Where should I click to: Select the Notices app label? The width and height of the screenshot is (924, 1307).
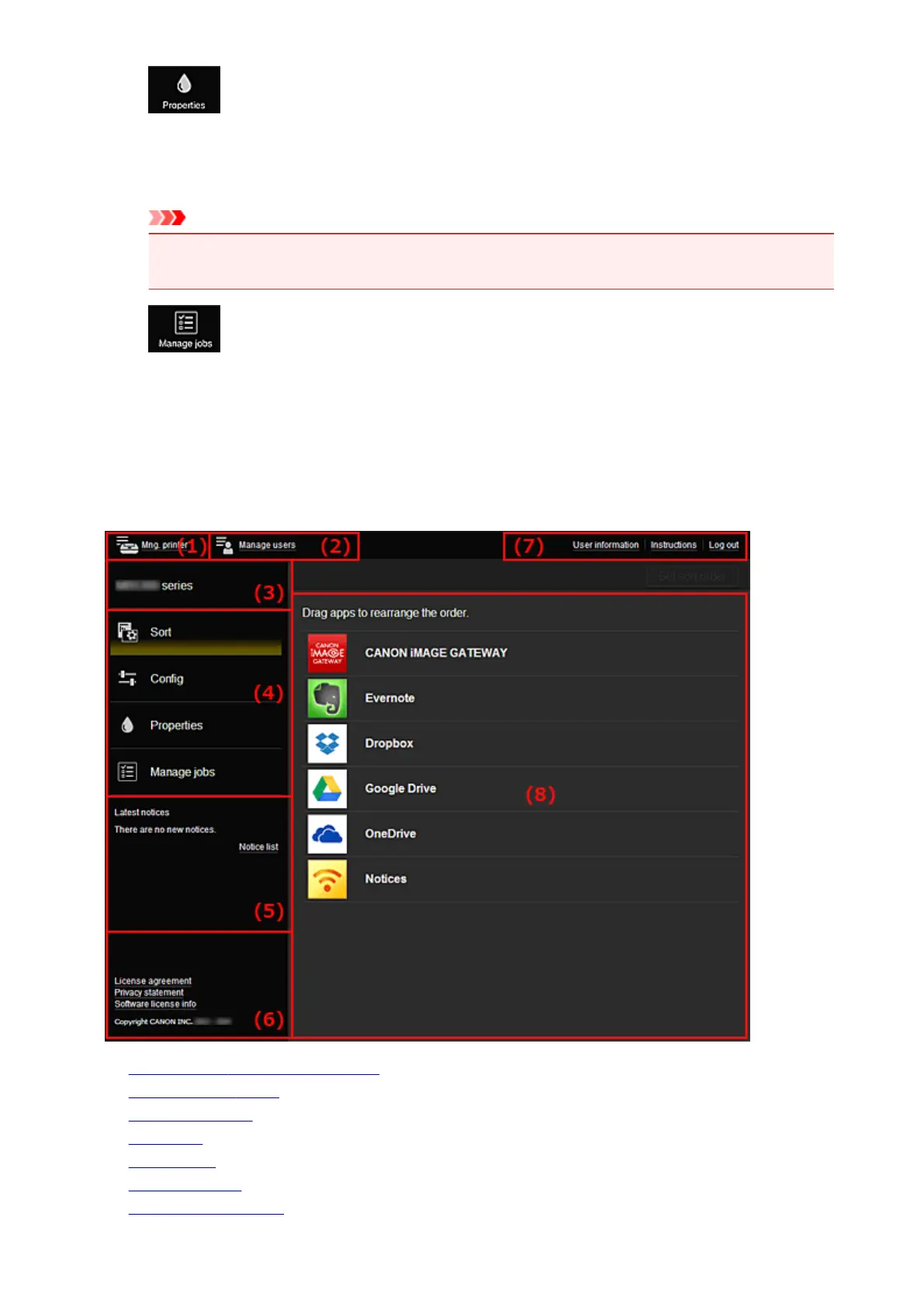386,879
